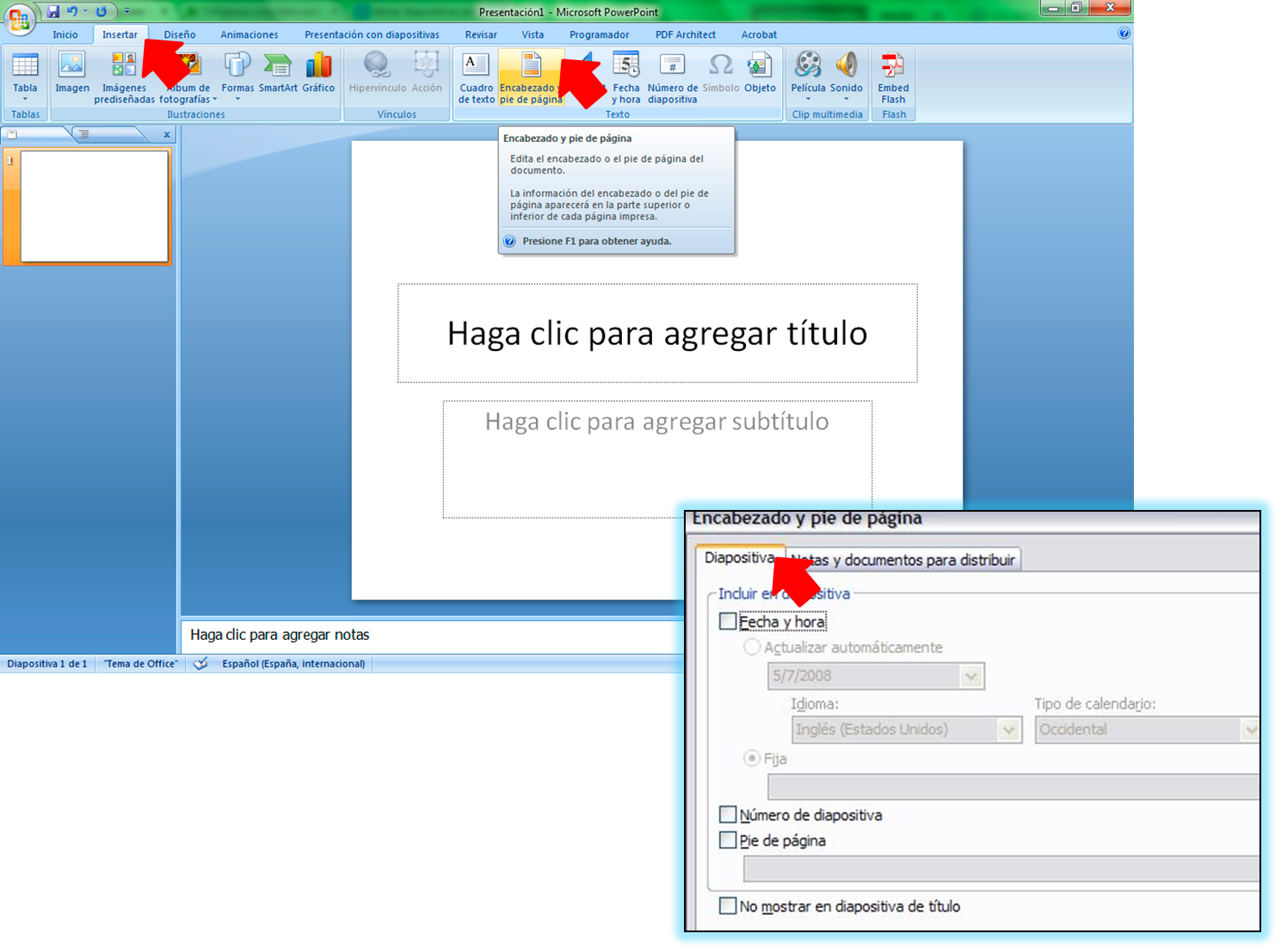Open the Formas shapes gallery

(x=237, y=76)
